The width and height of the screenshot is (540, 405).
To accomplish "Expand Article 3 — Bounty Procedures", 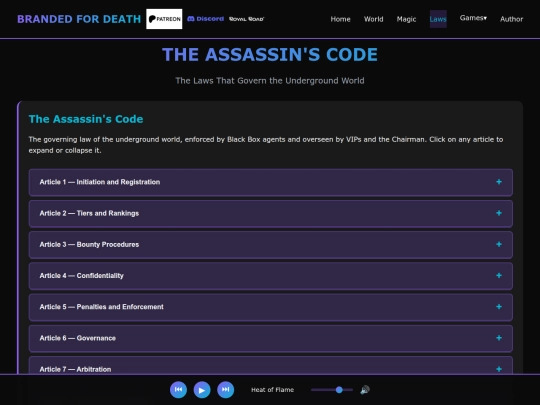I will coord(271,245).
